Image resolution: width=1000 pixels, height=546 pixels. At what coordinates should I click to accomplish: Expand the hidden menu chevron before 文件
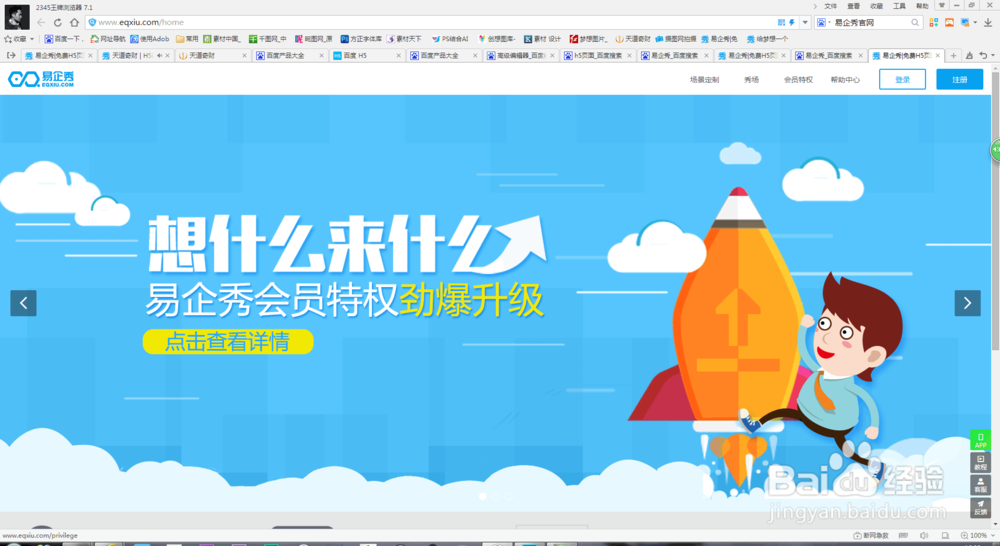pyautogui.click(x=814, y=6)
